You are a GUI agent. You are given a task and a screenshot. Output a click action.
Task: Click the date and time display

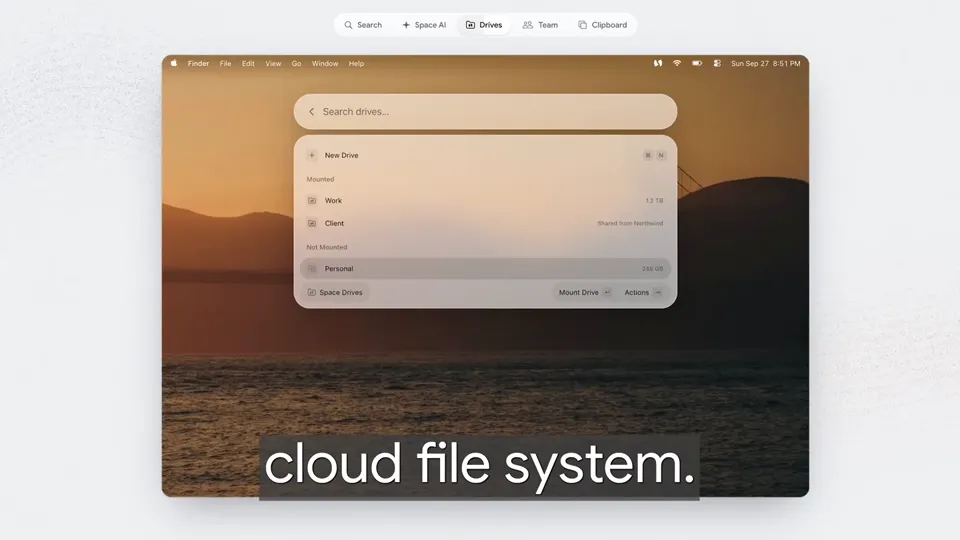(x=765, y=64)
